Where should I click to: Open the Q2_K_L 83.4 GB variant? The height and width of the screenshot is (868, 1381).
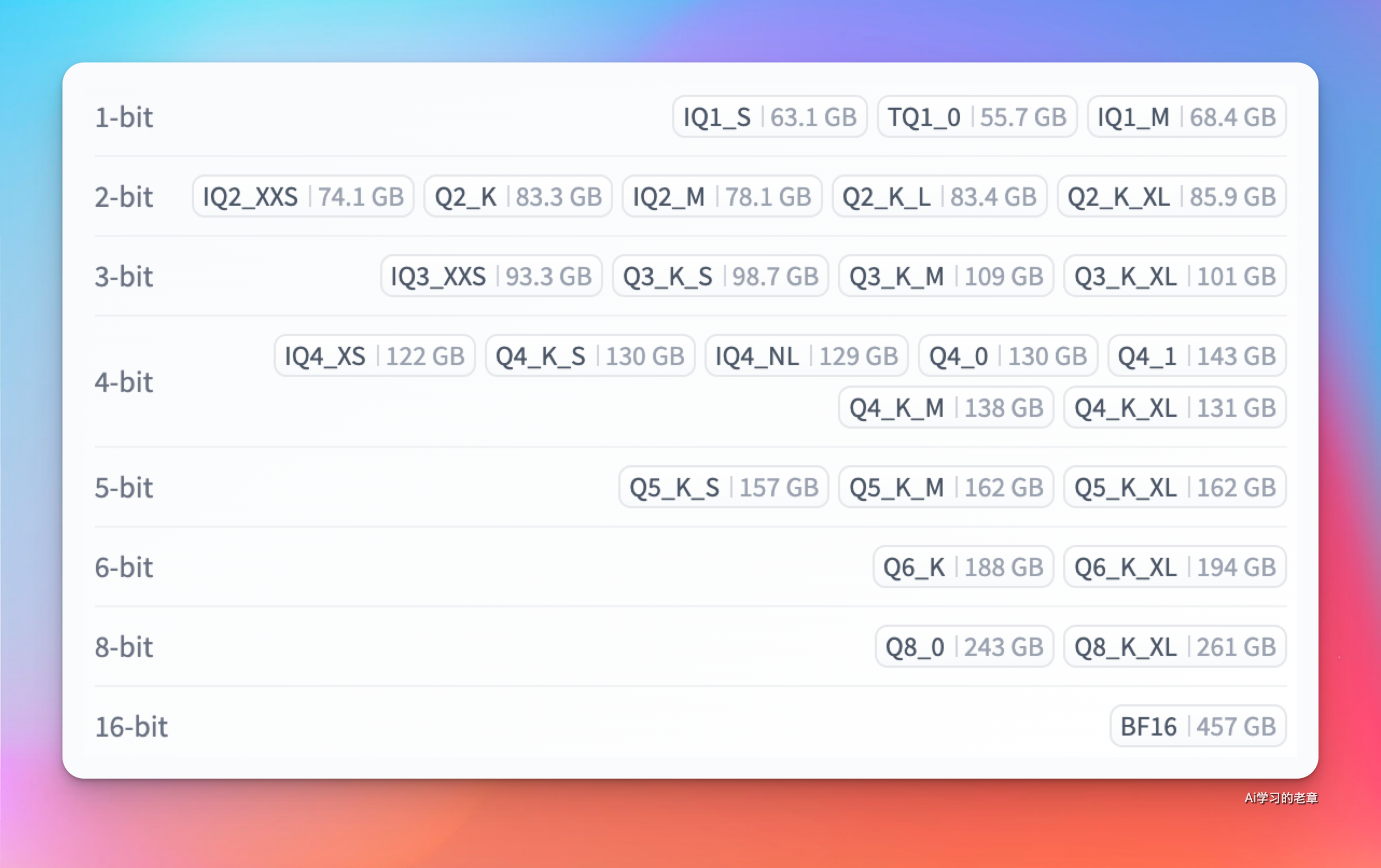(x=939, y=197)
